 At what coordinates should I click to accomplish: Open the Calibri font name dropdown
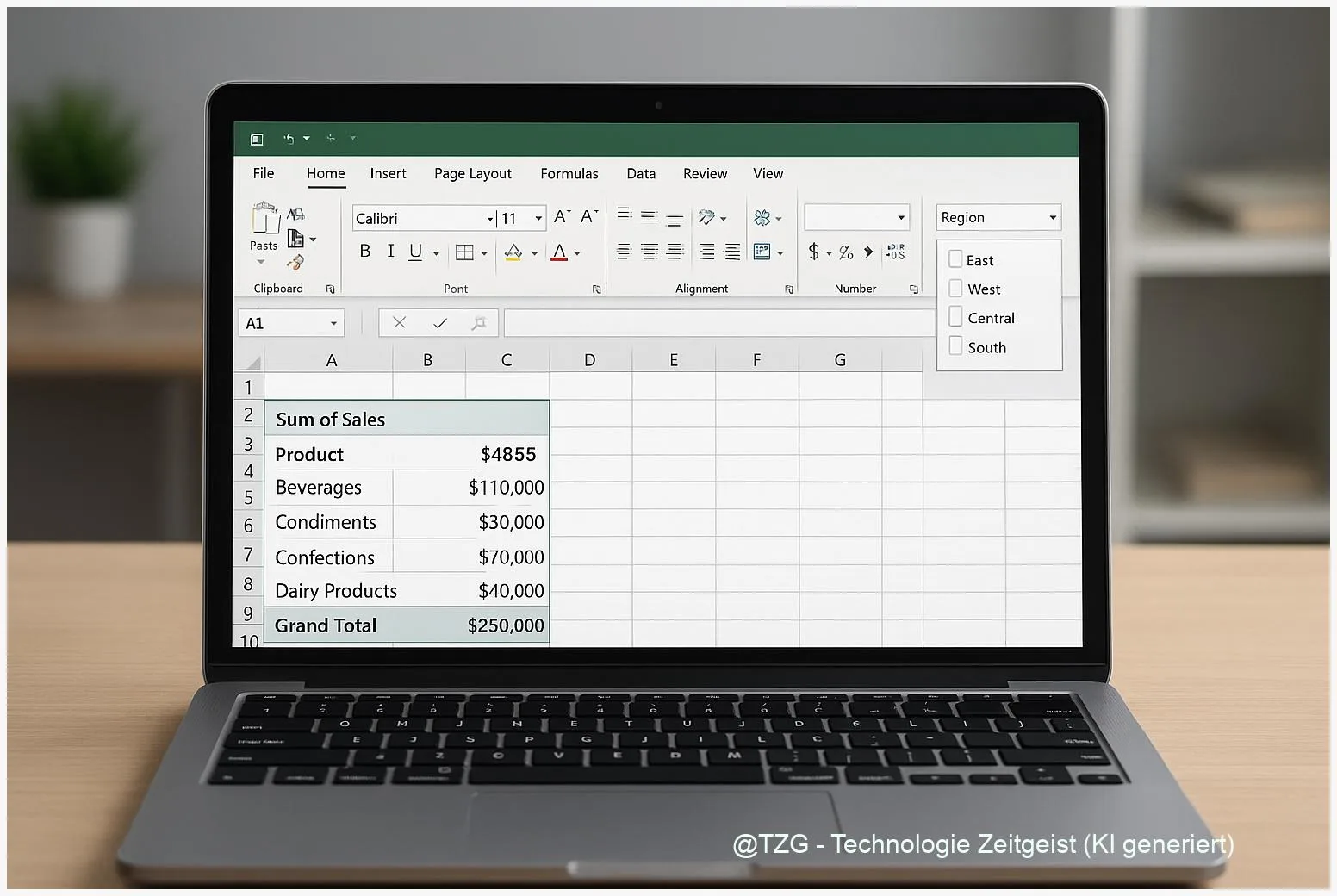click(489, 219)
